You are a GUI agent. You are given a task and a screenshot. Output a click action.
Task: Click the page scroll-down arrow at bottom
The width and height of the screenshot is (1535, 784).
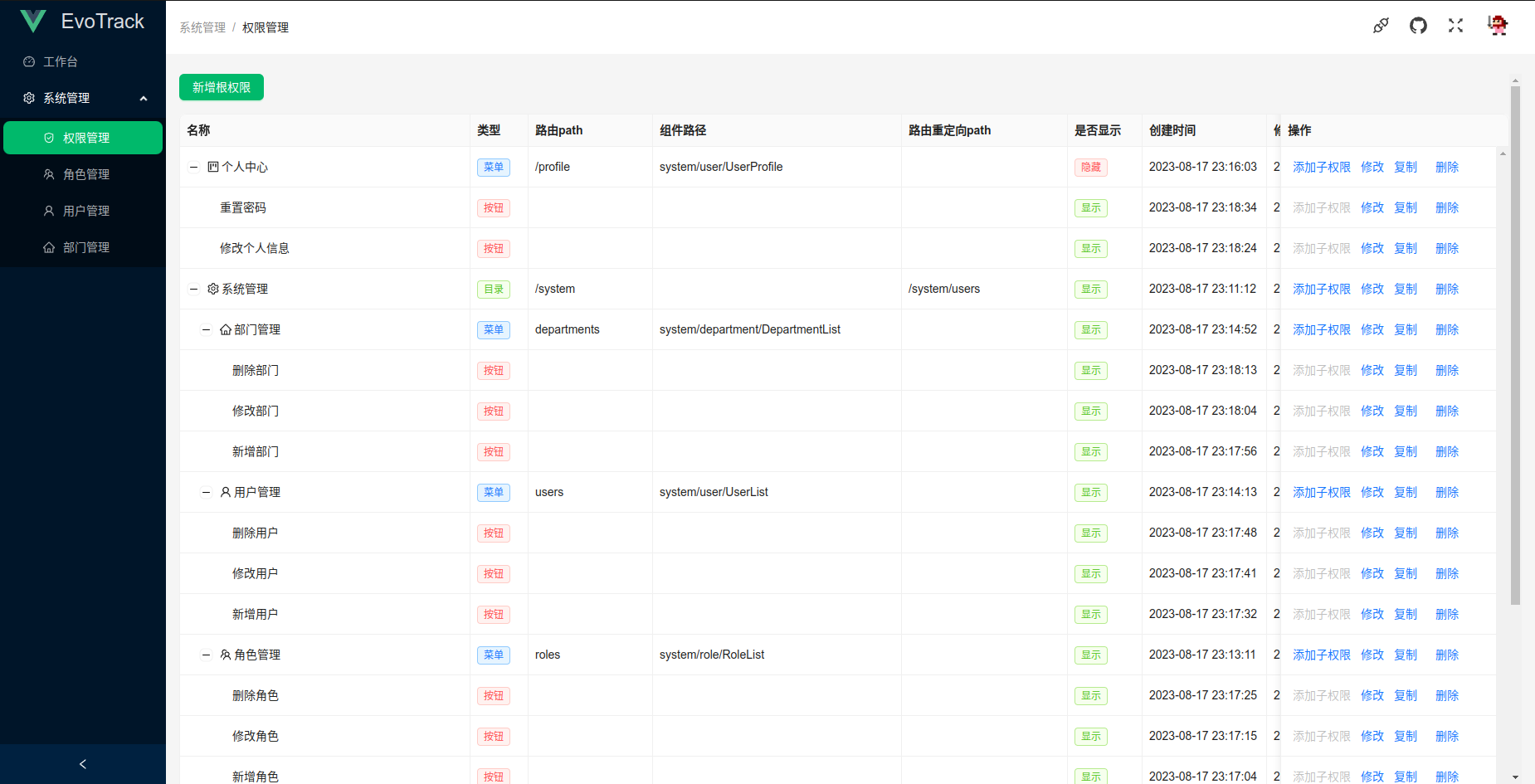pyautogui.click(x=1515, y=777)
